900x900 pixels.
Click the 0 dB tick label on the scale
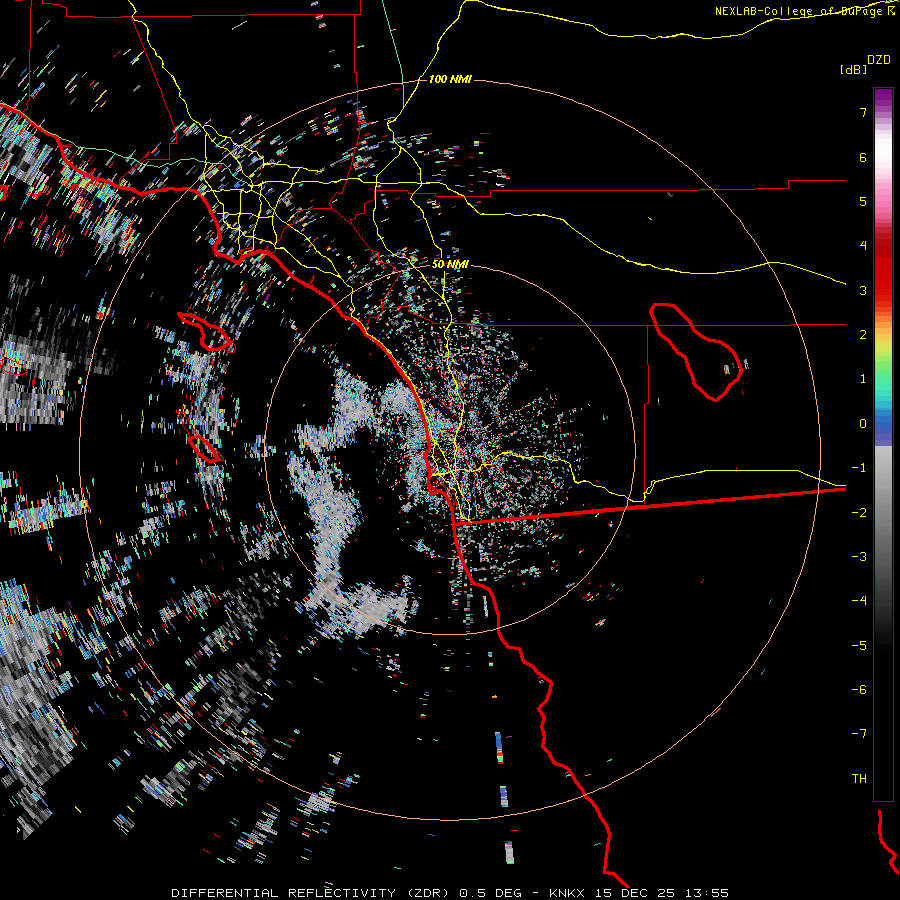863,424
